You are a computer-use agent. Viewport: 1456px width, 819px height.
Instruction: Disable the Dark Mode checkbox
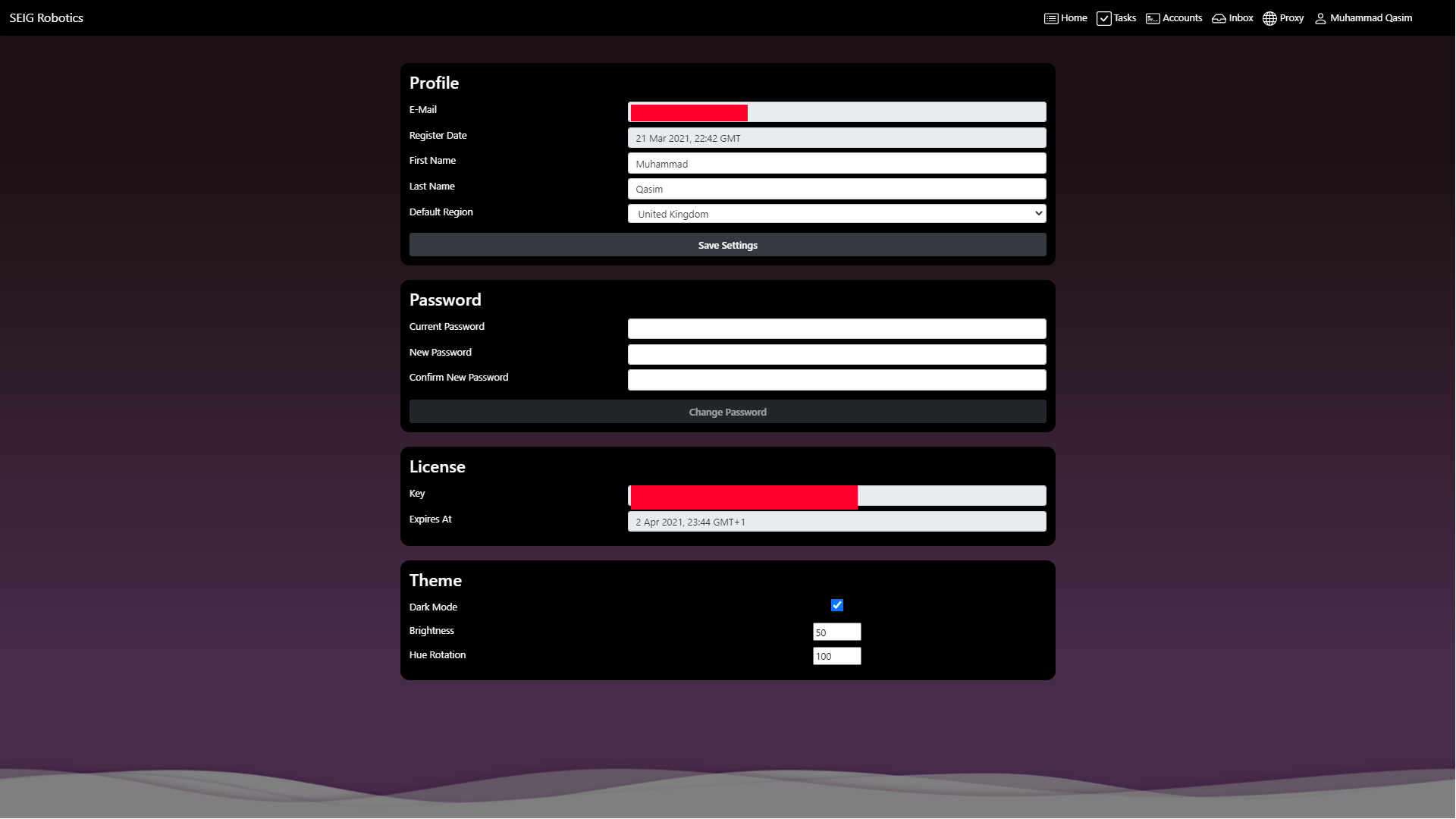[837, 605]
